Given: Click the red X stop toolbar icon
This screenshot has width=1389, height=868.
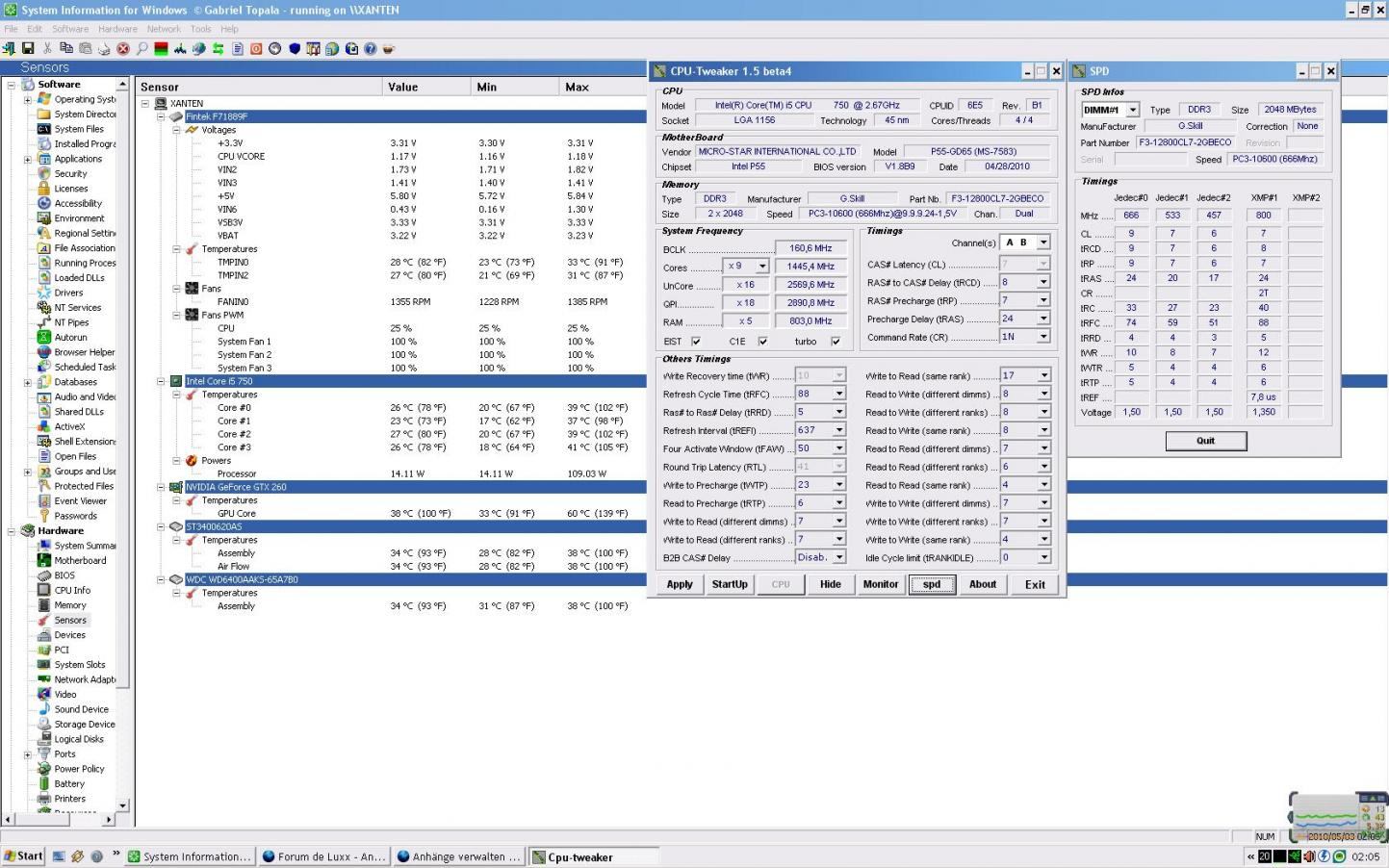Looking at the screenshot, I should point(123,48).
